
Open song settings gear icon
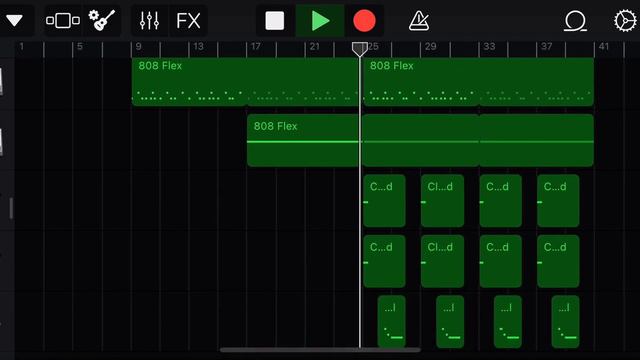pyautogui.click(x=625, y=21)
